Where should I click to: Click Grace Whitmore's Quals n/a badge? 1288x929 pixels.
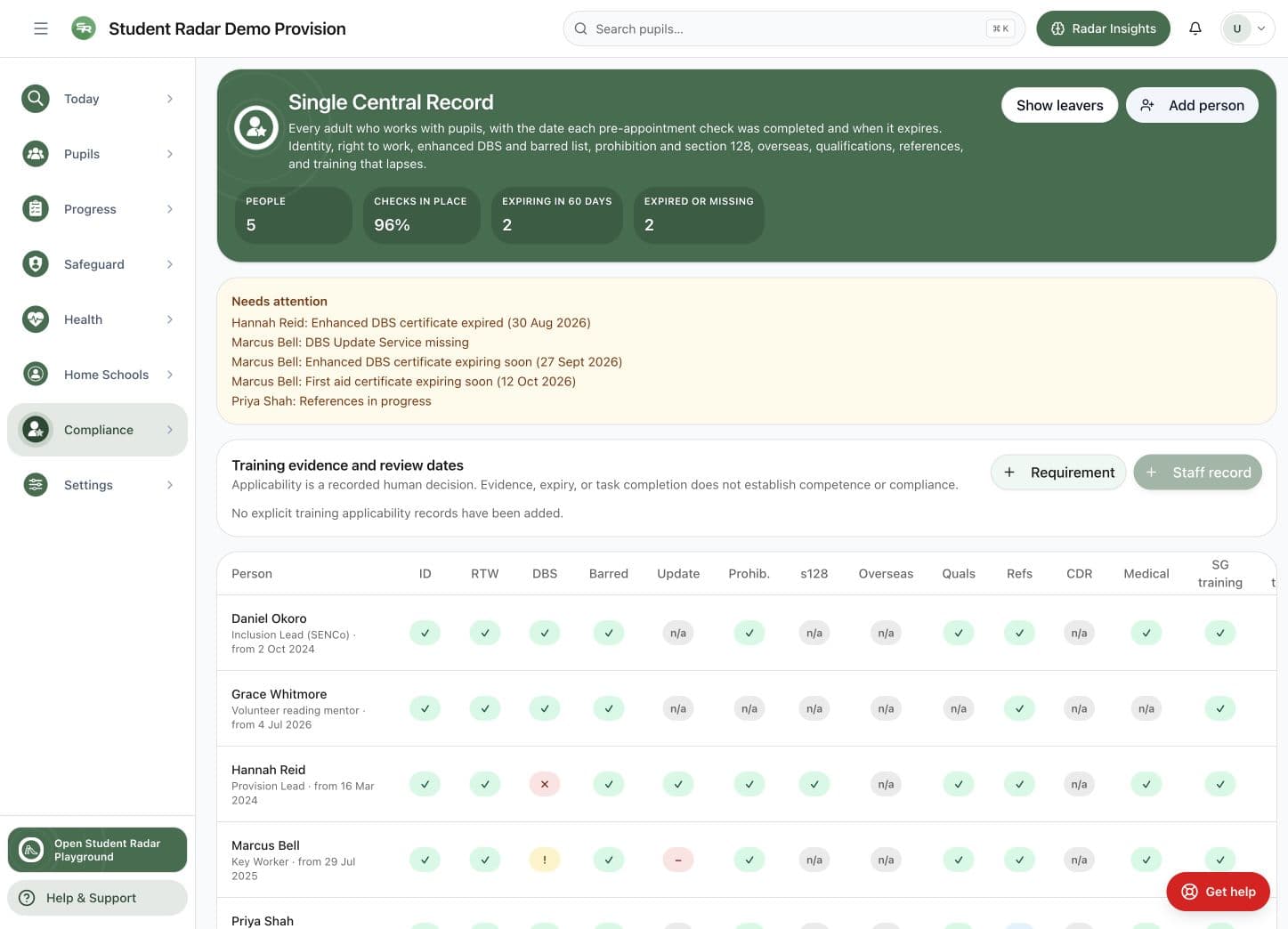point(959,708)
